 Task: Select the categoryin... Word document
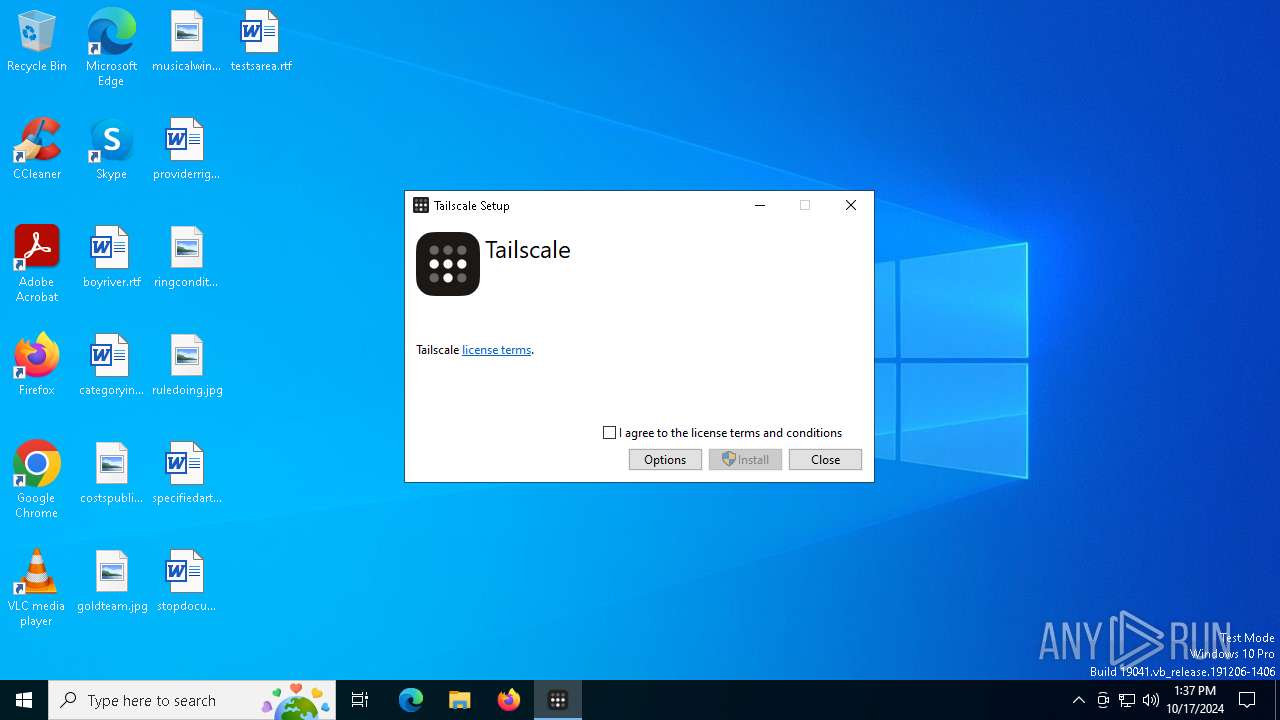[111, 366]
